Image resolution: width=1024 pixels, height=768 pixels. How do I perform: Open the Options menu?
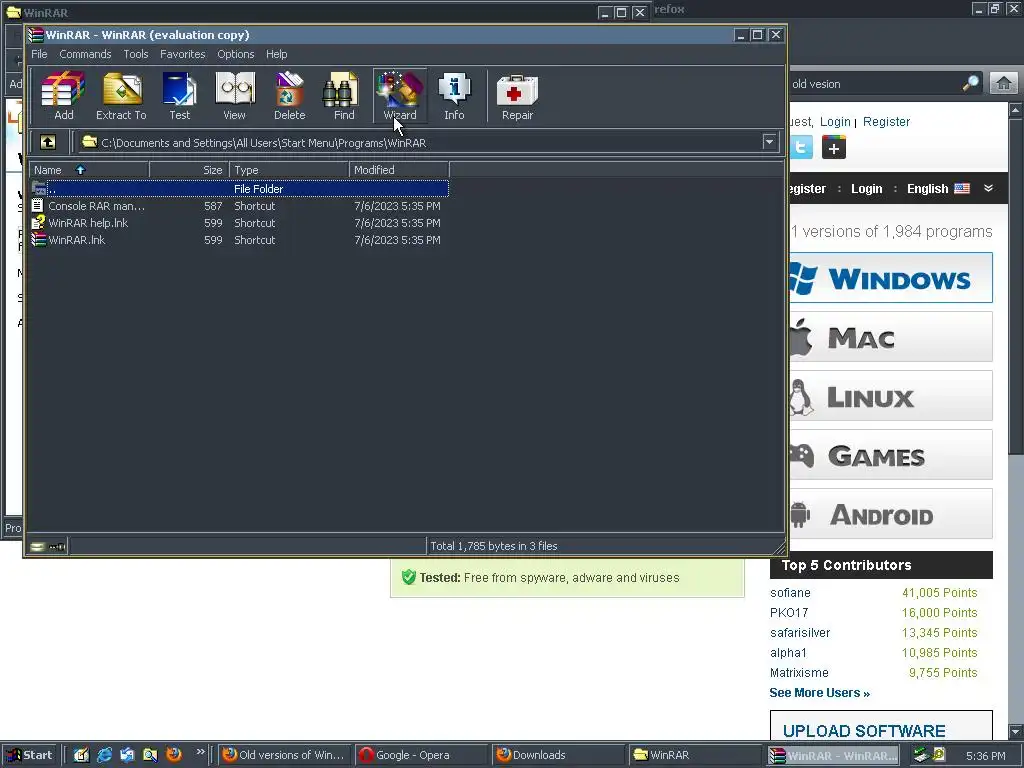pos(236,54)
